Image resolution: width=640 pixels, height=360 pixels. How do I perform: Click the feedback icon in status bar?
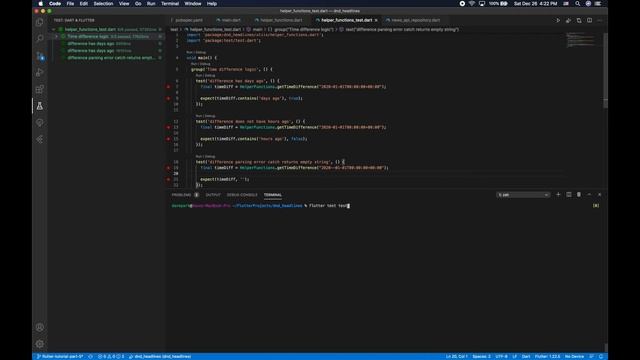(591, 356)
